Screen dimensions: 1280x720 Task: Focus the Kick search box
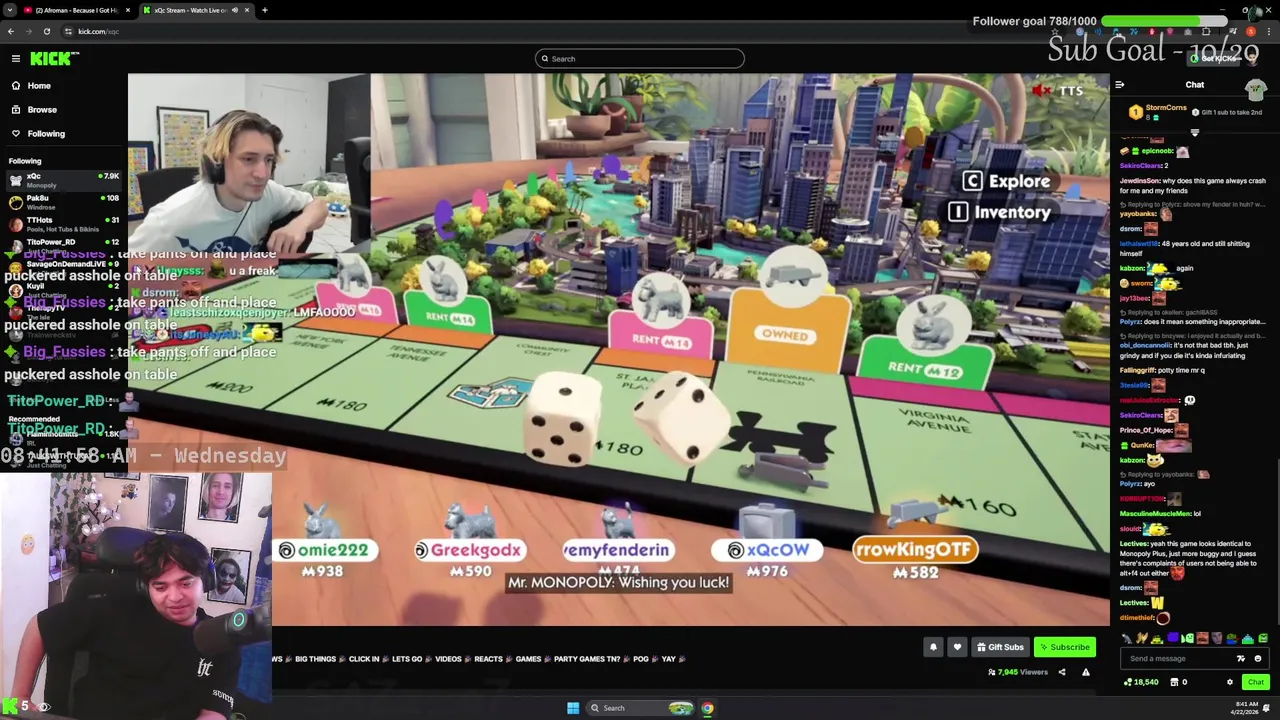point(640,59)
